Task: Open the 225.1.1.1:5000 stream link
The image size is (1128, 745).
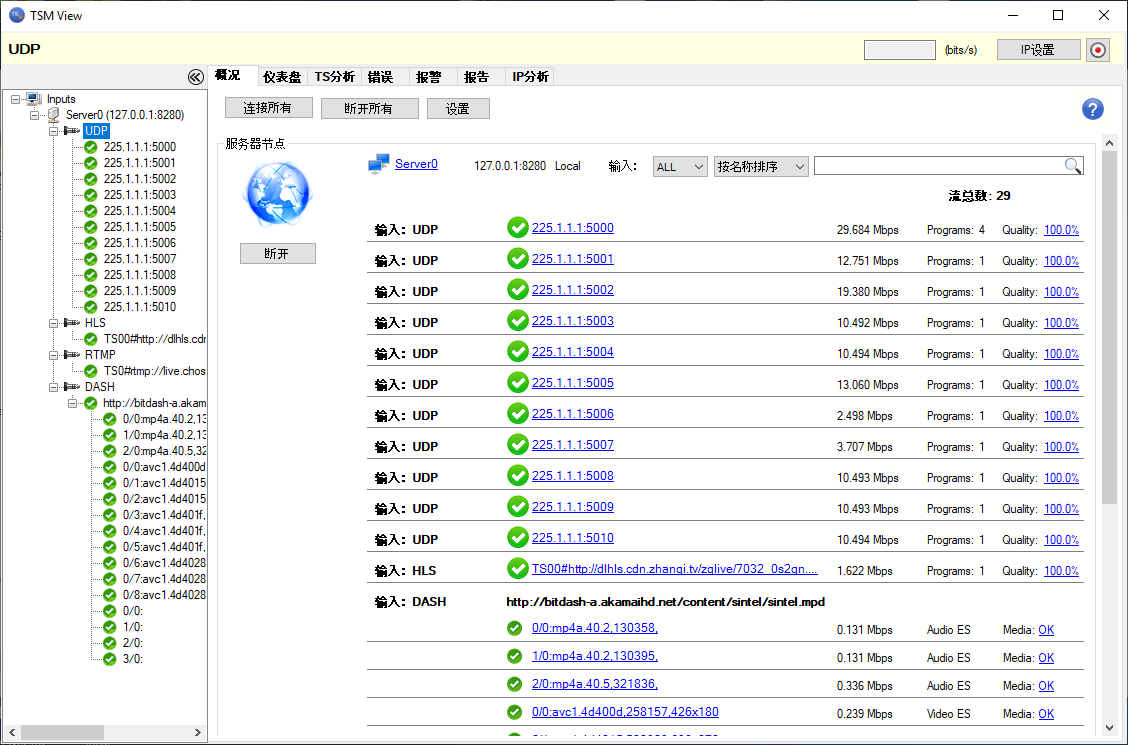Action: click(572, 228)
